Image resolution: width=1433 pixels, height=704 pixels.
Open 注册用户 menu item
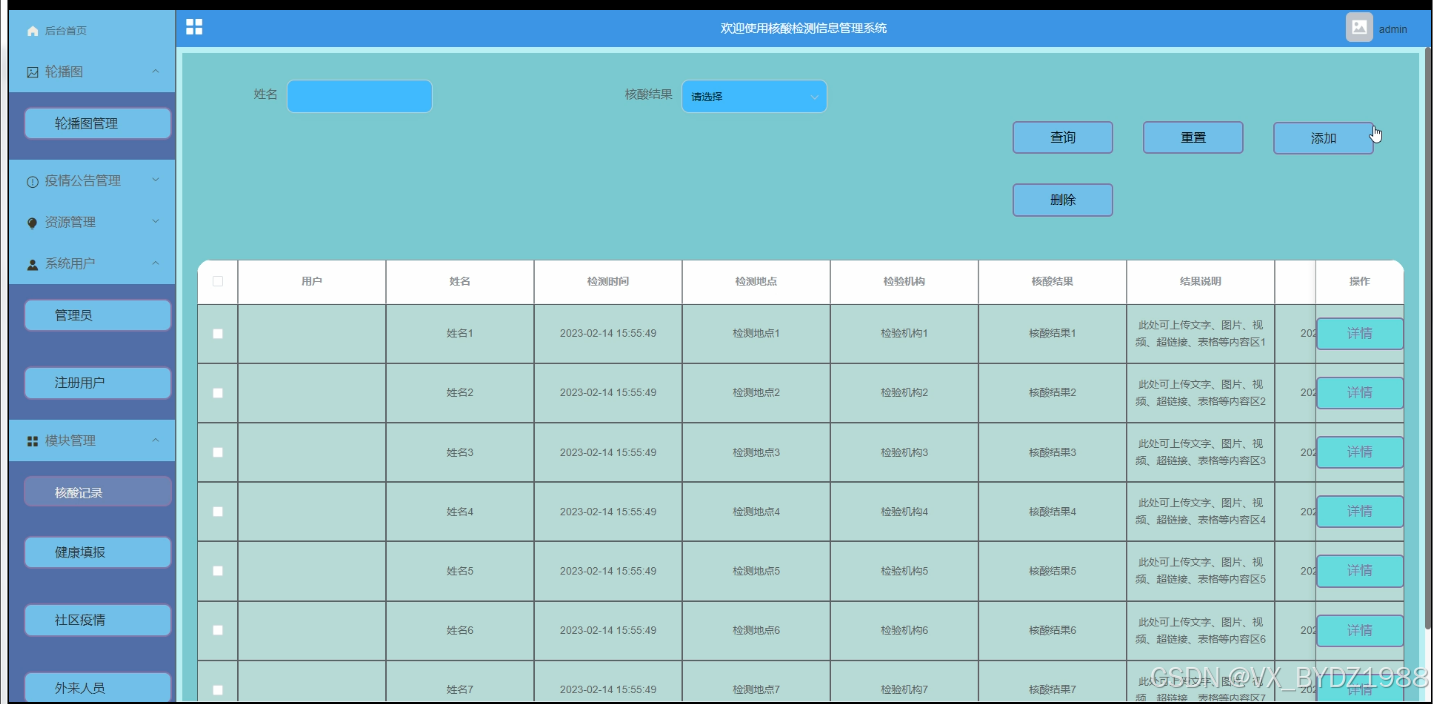98,383
